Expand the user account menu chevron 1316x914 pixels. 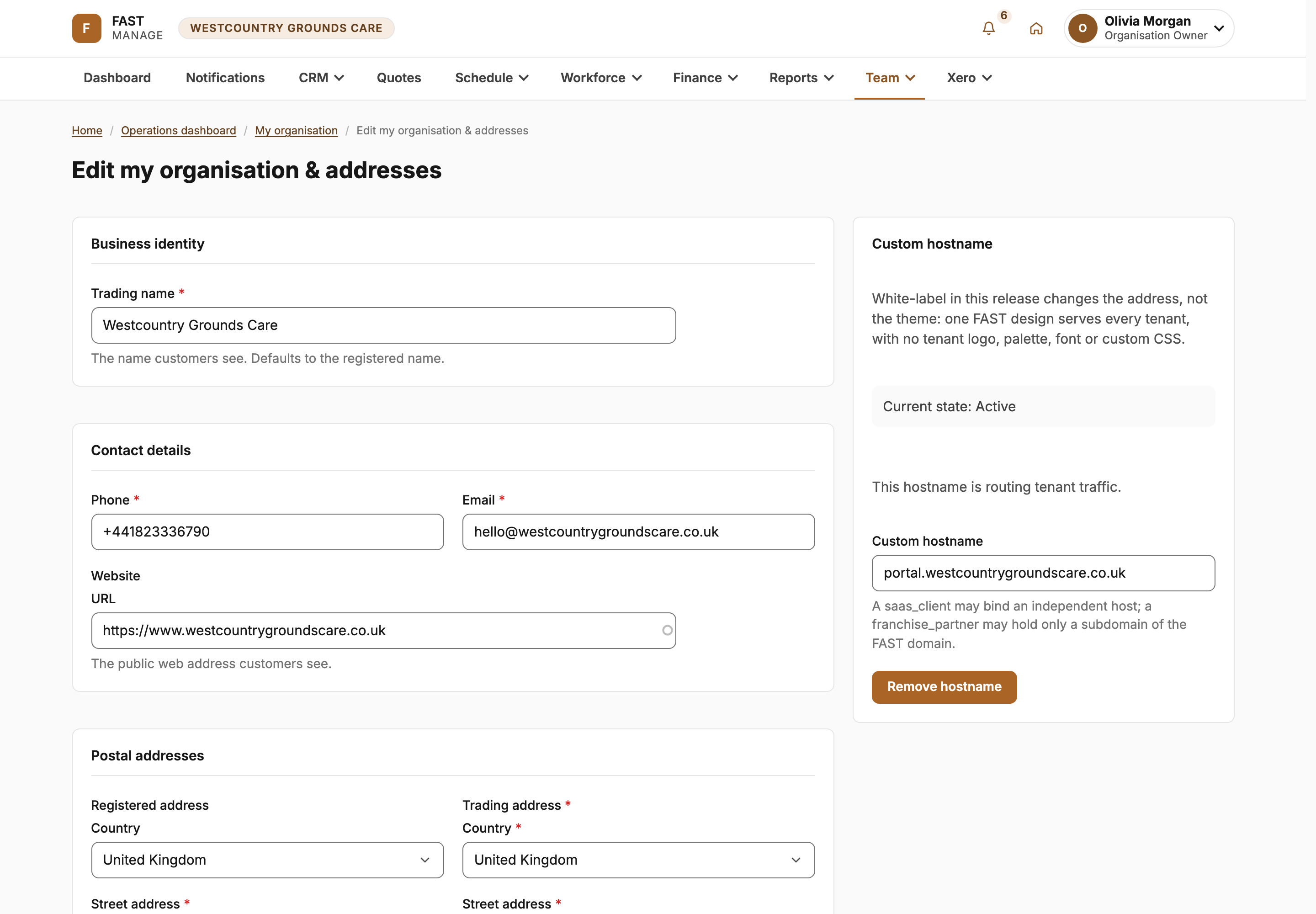coord(1219,28)
